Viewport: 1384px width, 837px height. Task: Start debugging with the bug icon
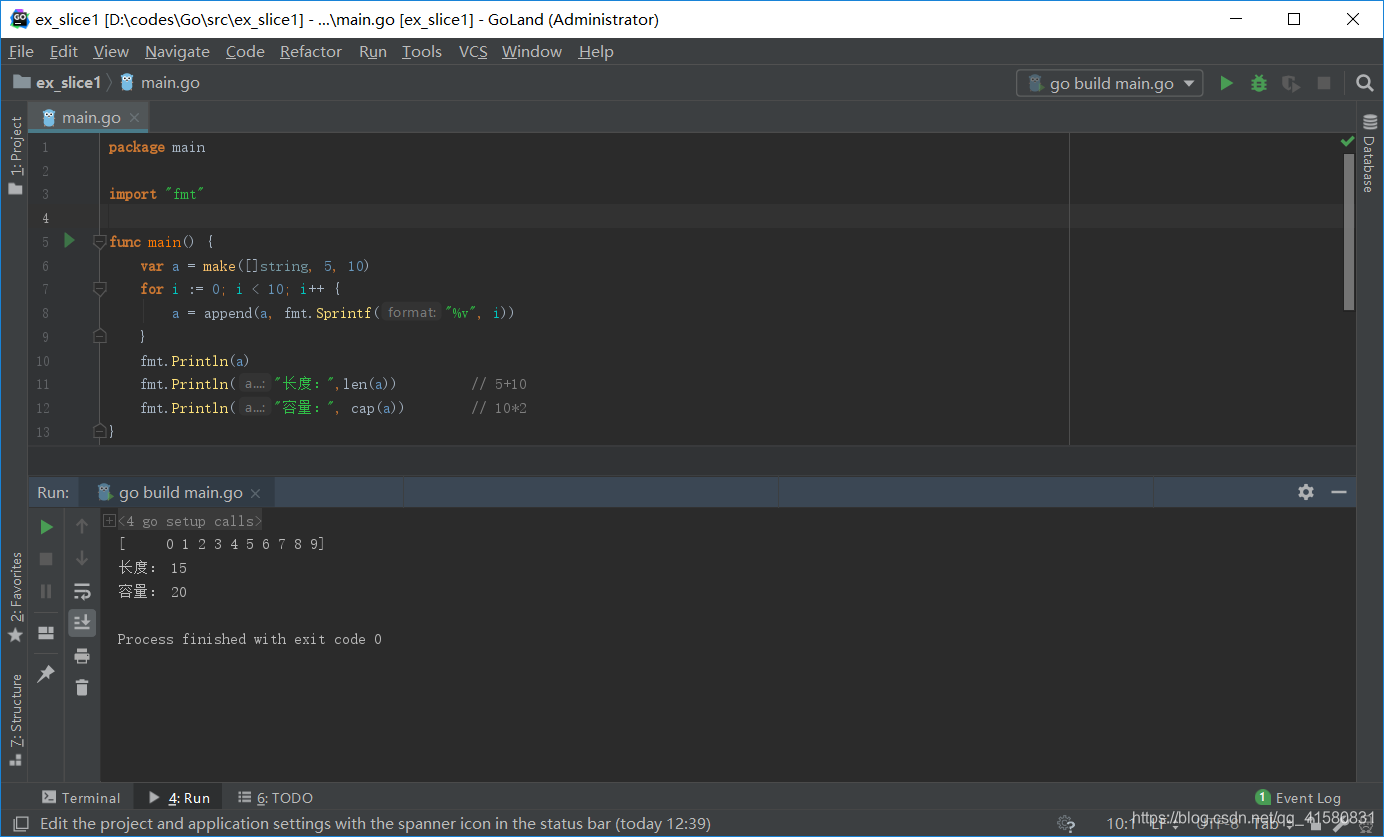[1259, 83]
